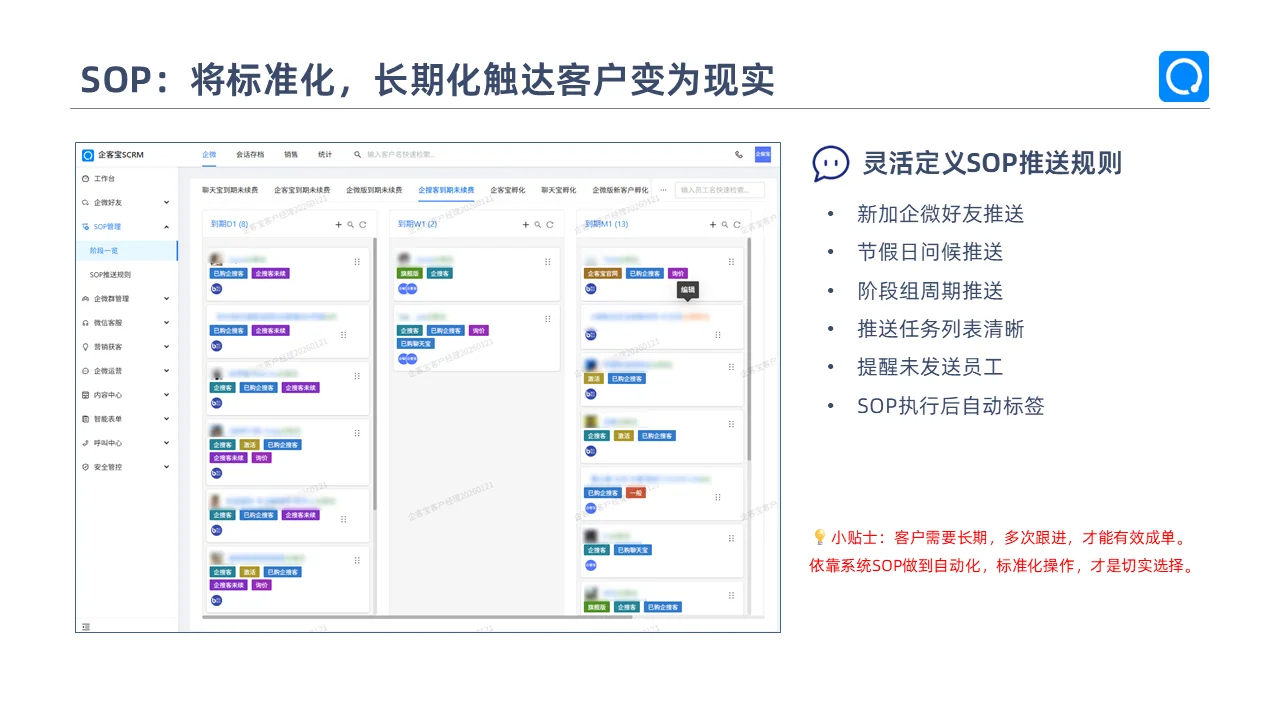Select the 企客宝孵化 stage tab
Viewport: 1280px width, 720px height.
click(x=507, y=190)
